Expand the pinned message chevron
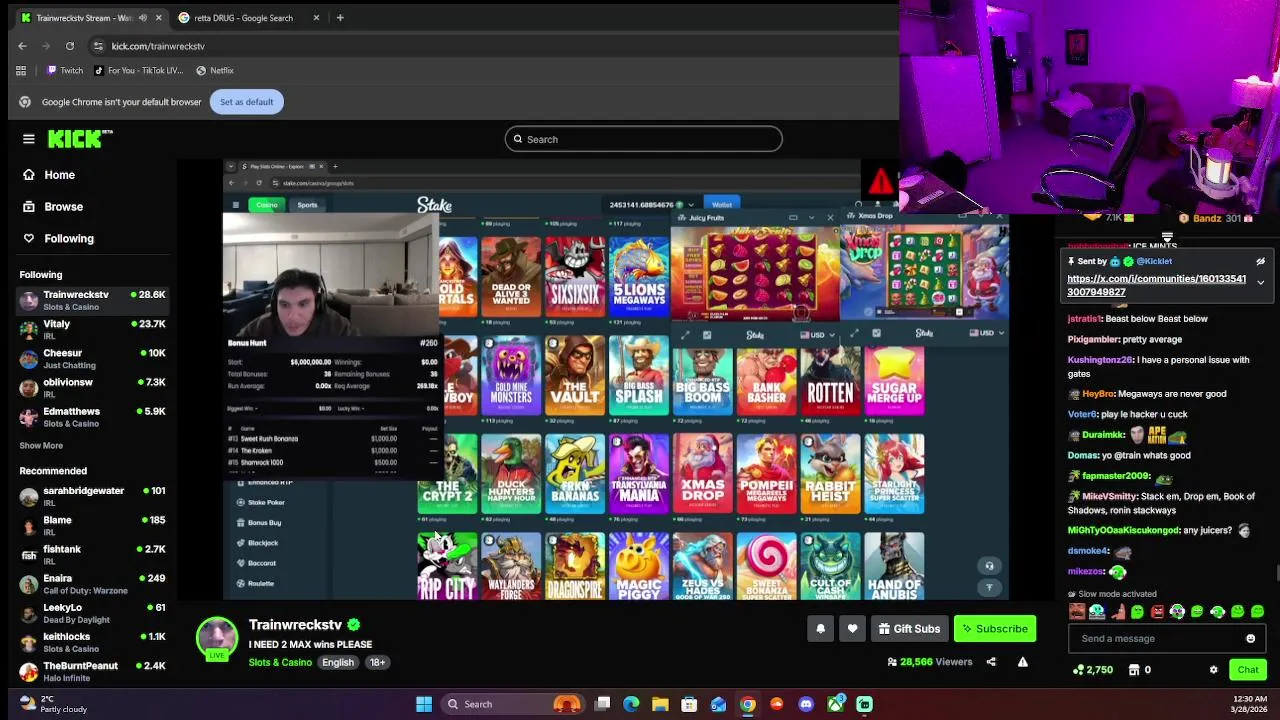This screenshot has width=1280, height=720. coord(1260,283)
